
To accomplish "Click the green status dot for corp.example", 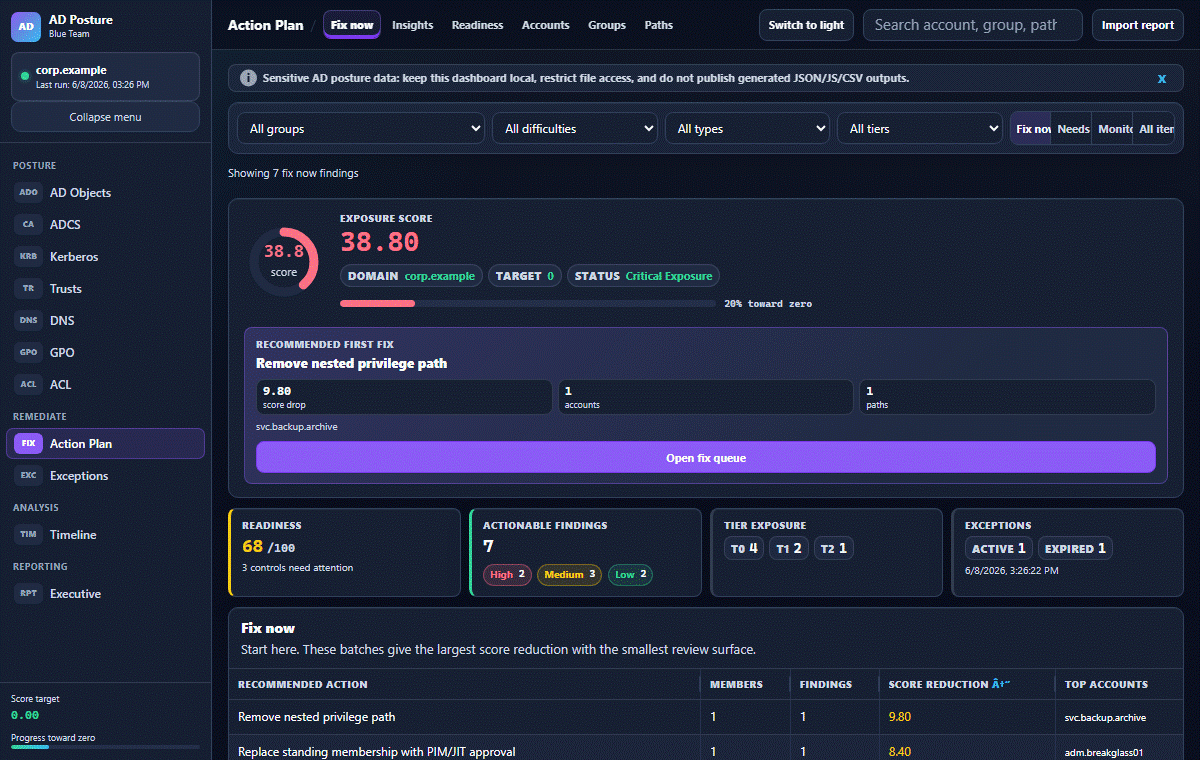I will (x=24, y=75).
